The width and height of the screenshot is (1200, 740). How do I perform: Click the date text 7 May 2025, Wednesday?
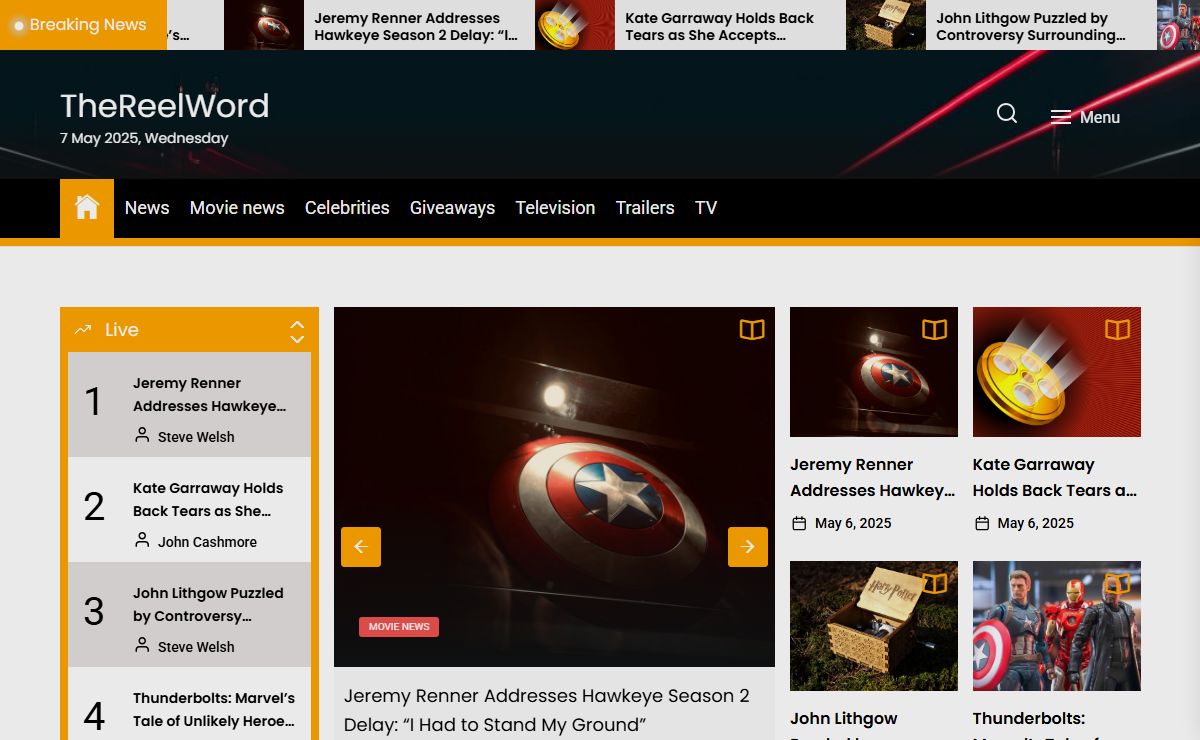coord(144,138)
